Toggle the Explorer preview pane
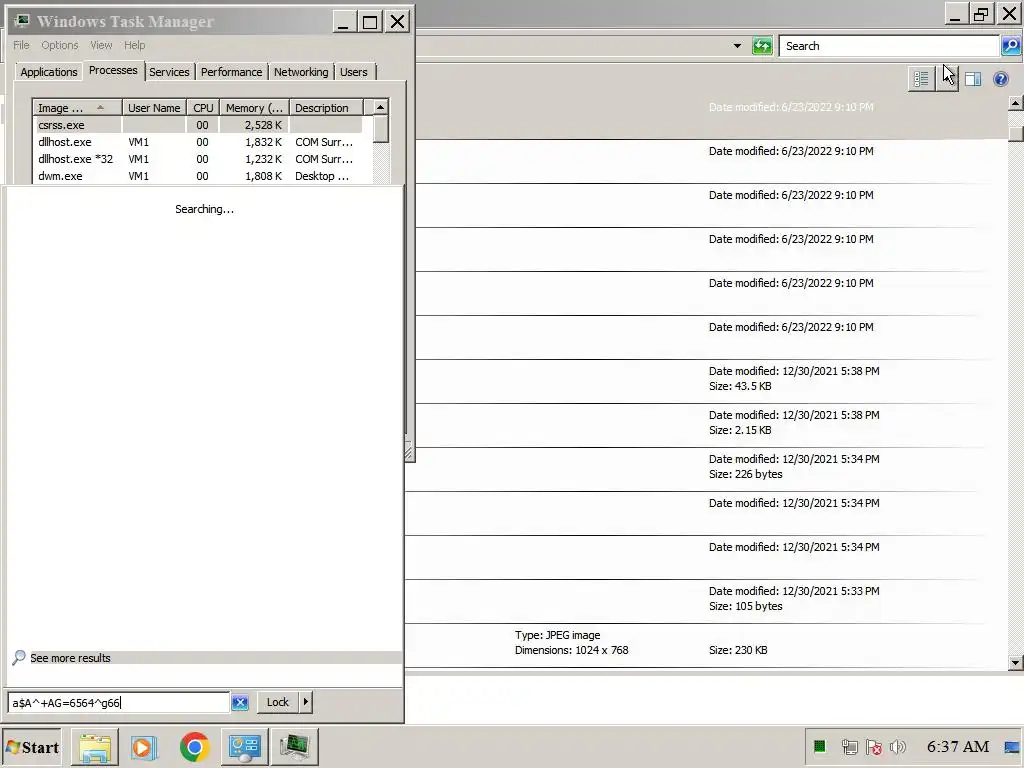Screen dimensions: 1024x768 [x=973, y=79]
